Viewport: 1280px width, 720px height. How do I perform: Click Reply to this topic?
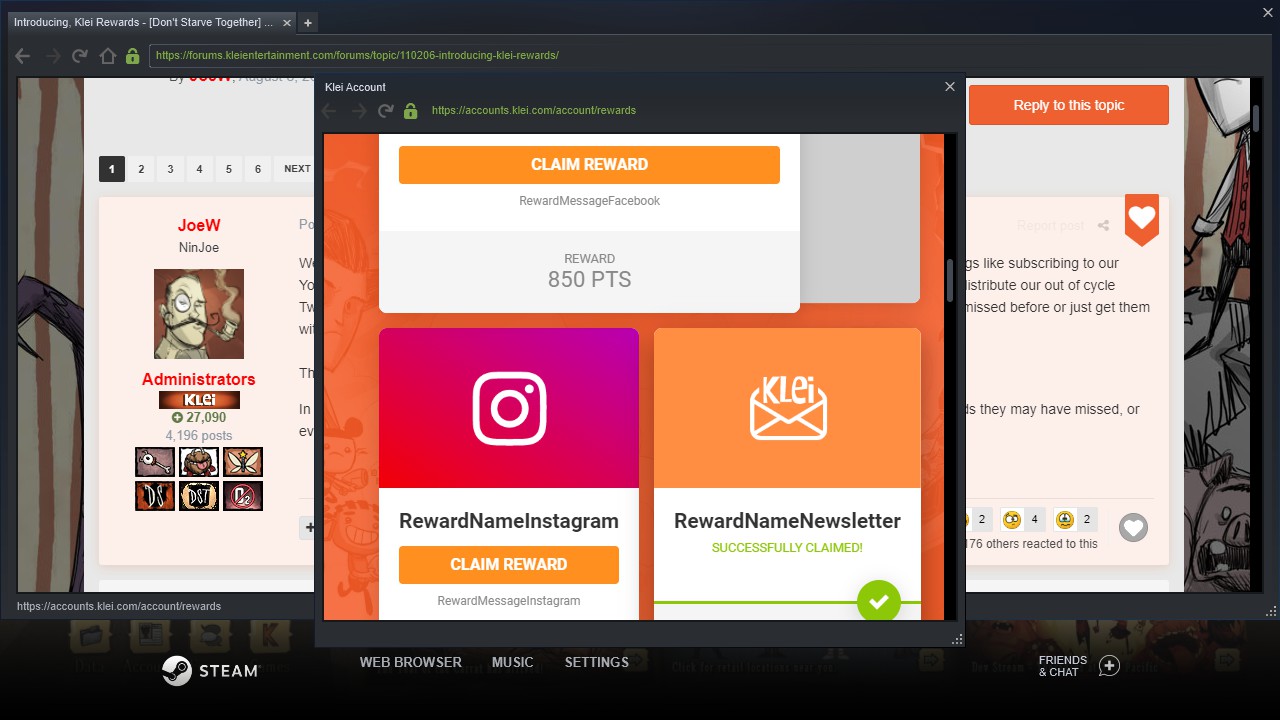click(1069, 105)
